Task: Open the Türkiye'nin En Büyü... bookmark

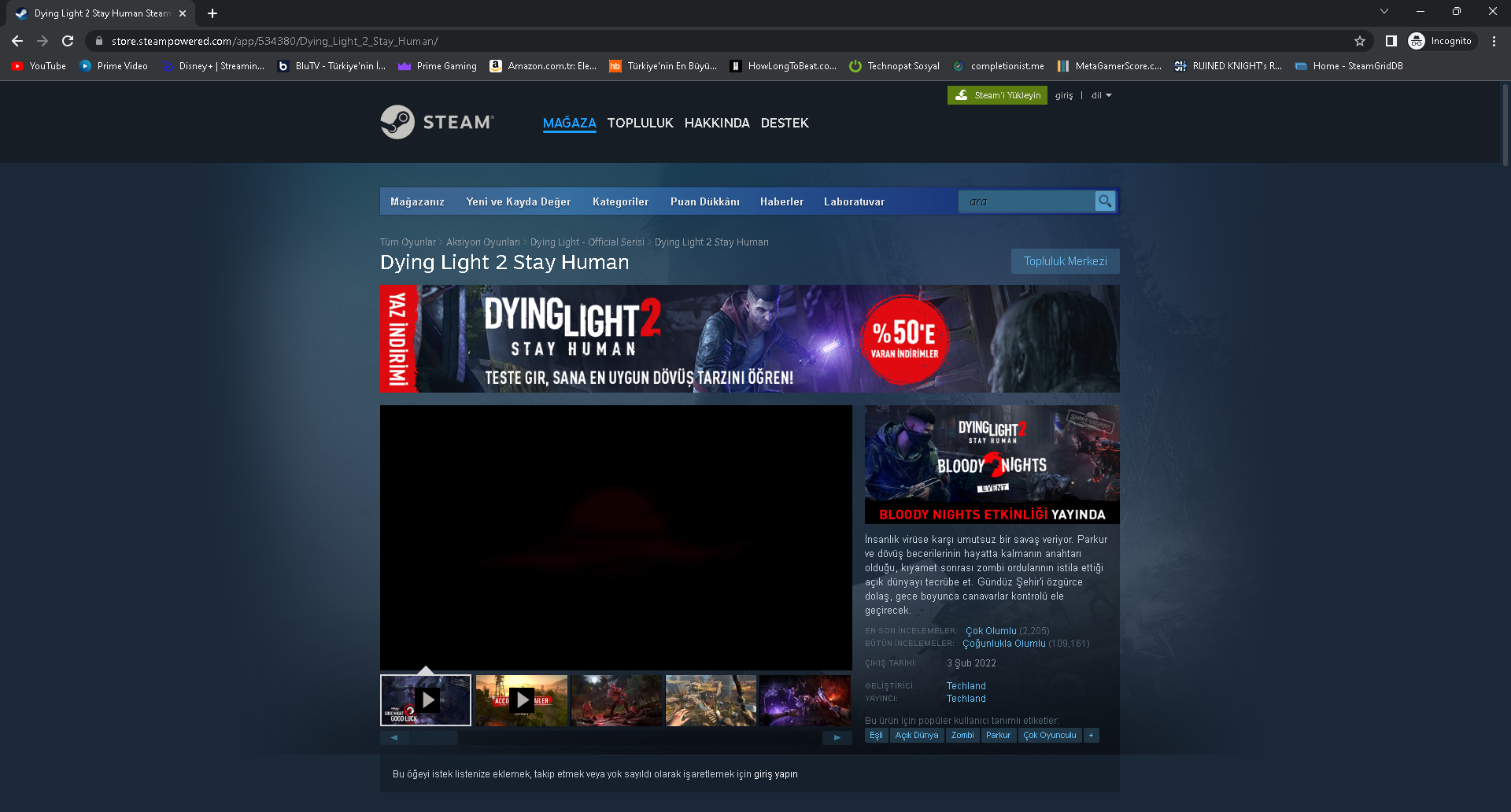Action: click(x=663, y=66)
